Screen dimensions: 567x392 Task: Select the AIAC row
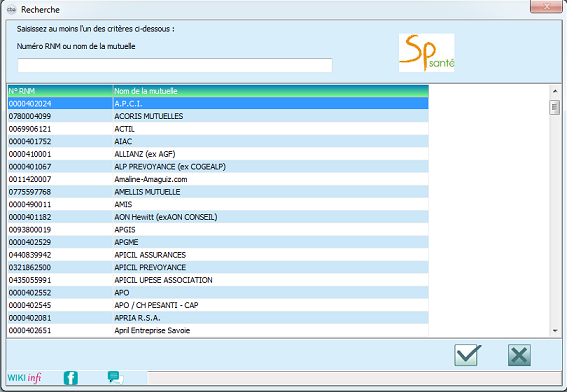(218, 141)
